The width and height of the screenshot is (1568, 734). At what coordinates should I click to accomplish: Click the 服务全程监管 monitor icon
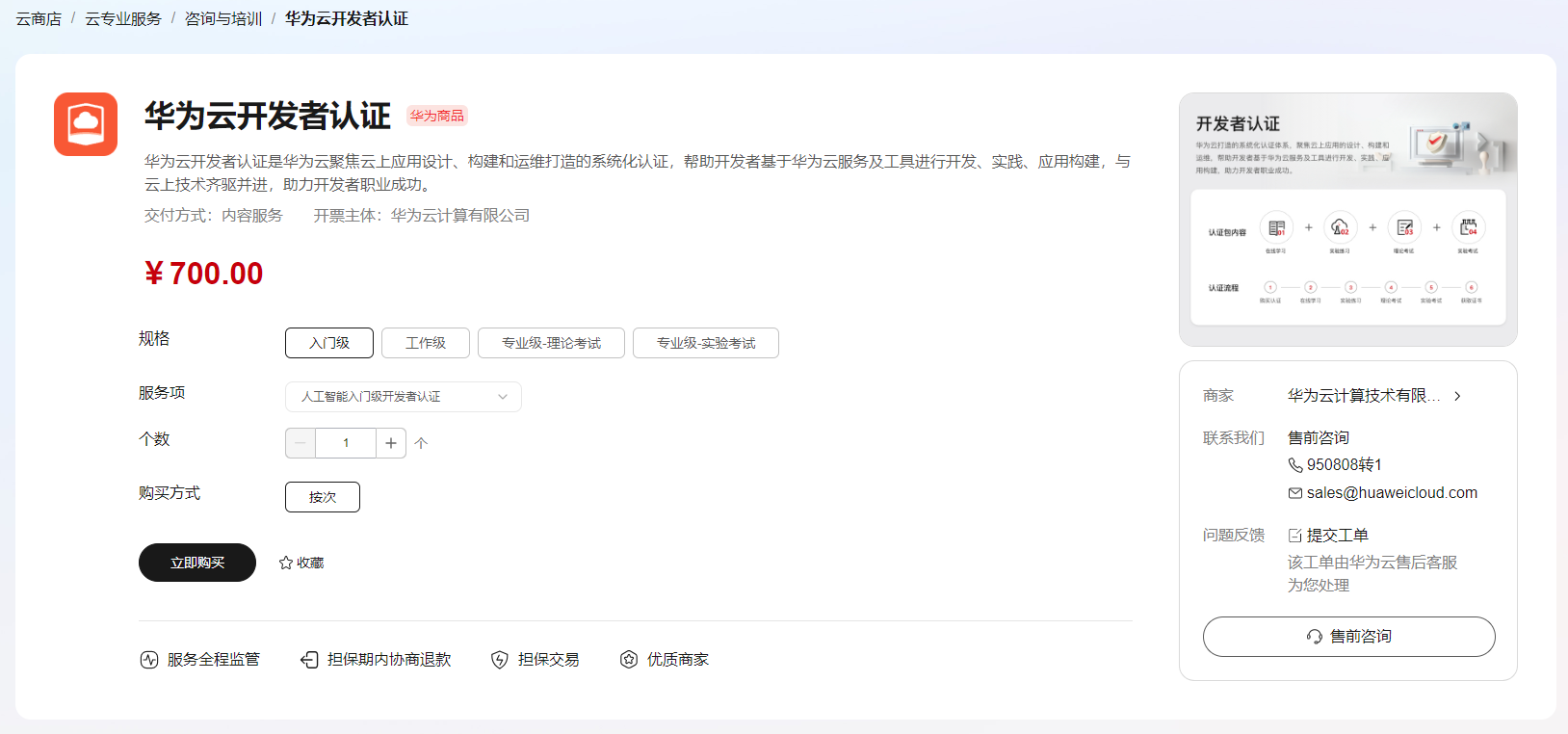coord(149,660)
